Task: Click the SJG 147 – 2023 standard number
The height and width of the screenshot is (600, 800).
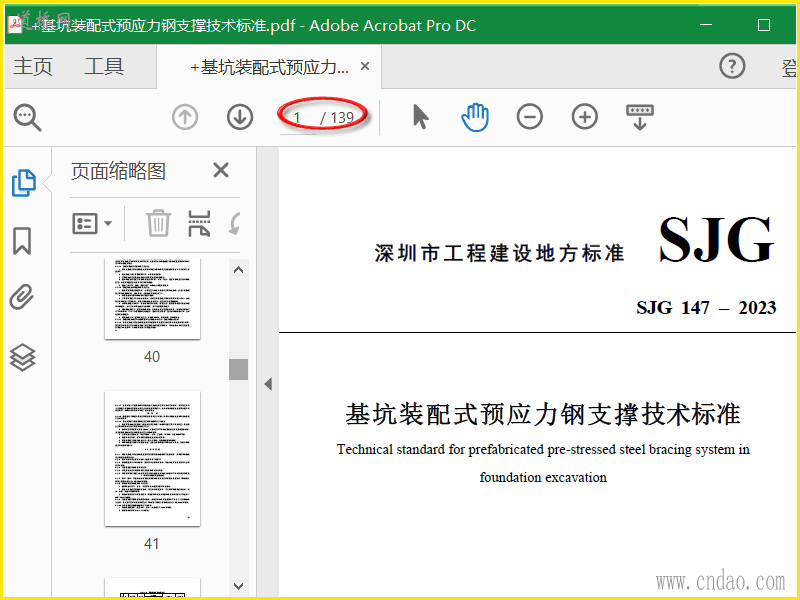Action: (x=706, y=308)
